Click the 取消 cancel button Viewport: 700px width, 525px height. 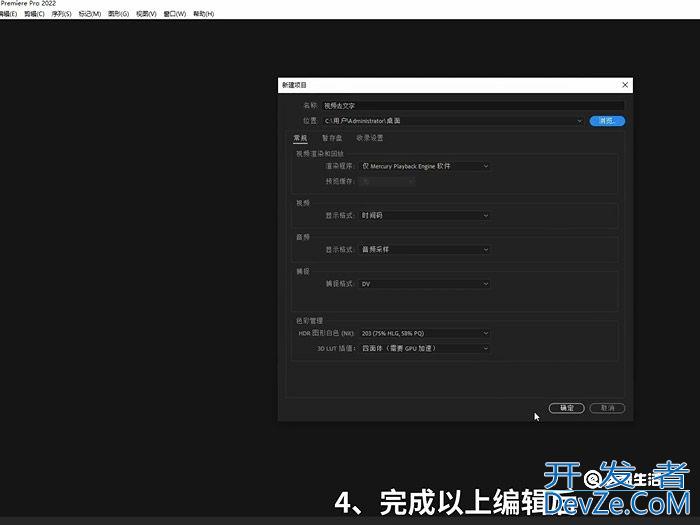pos(607,408)
